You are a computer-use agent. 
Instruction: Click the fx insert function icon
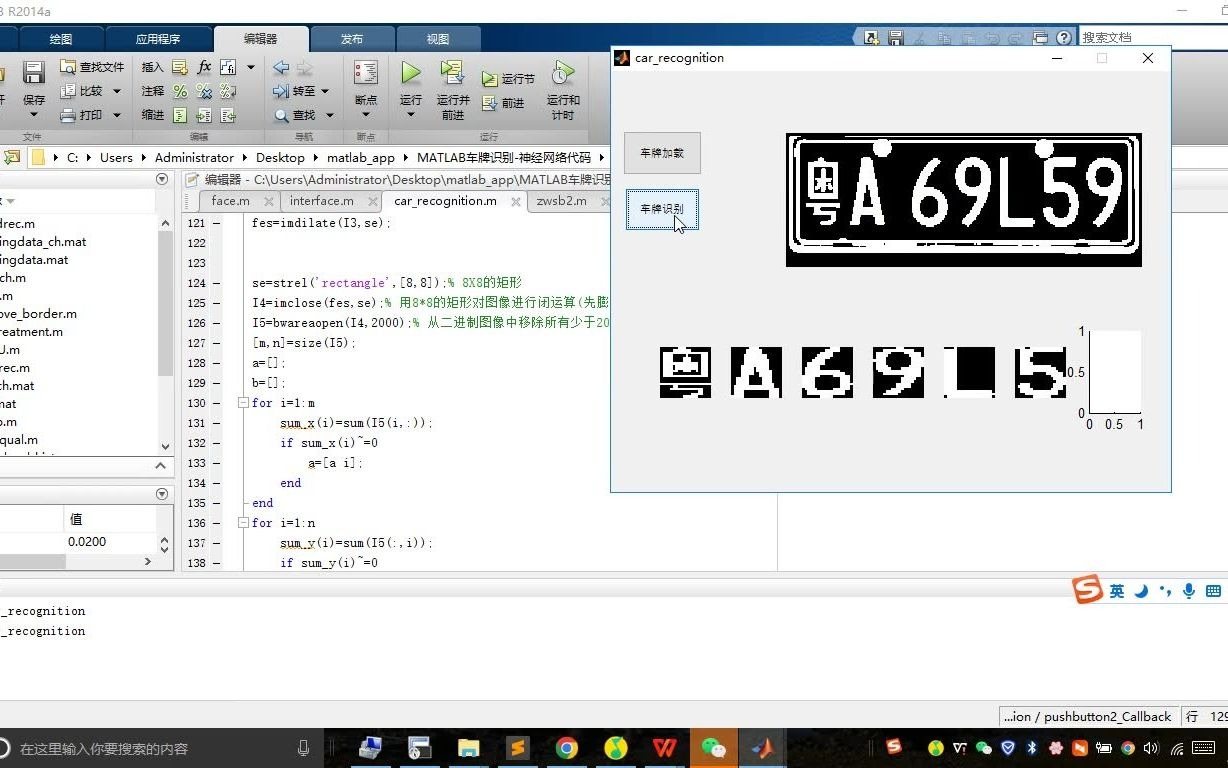206,67
